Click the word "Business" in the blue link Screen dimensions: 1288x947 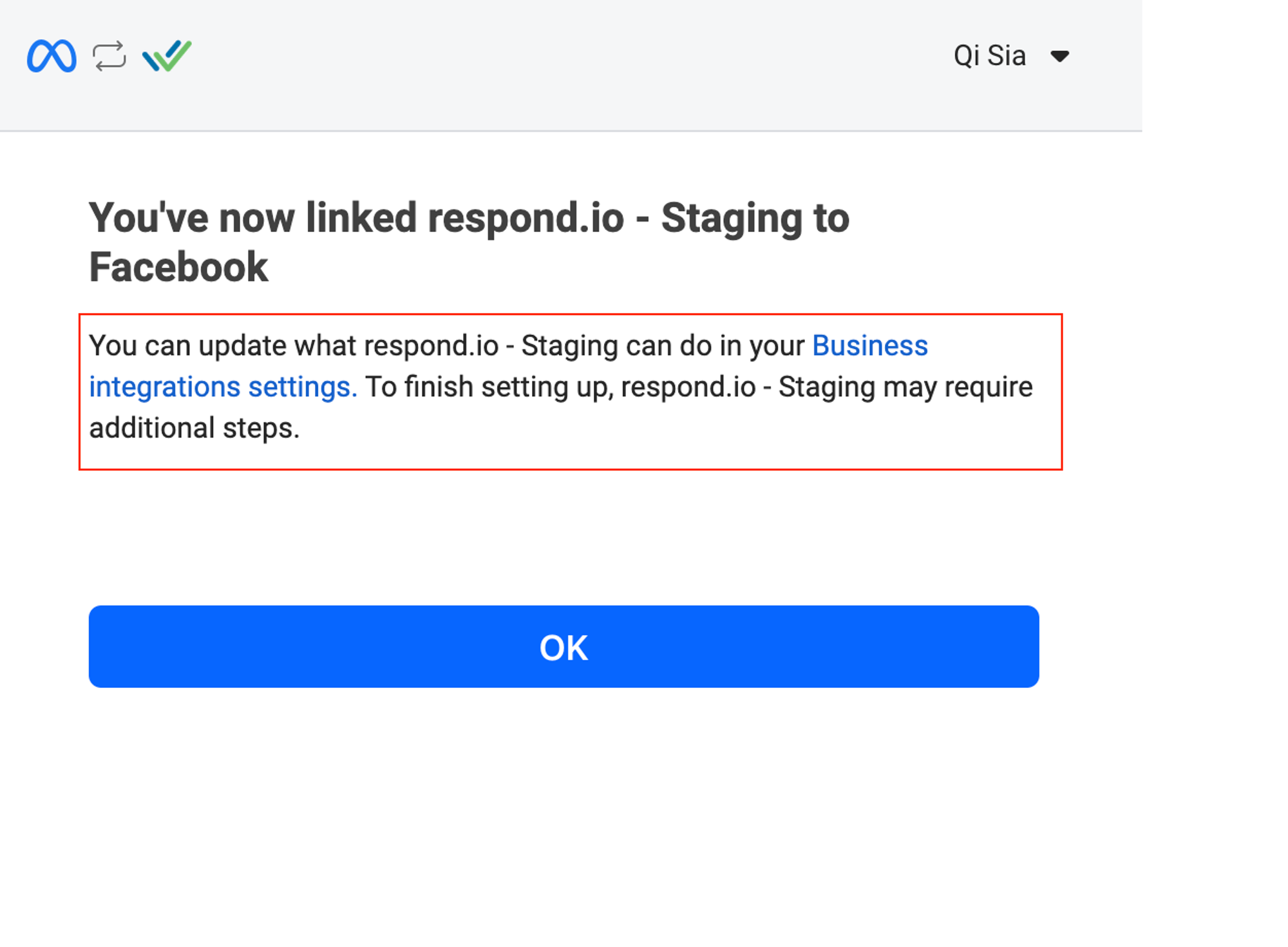tap(869, 346)
